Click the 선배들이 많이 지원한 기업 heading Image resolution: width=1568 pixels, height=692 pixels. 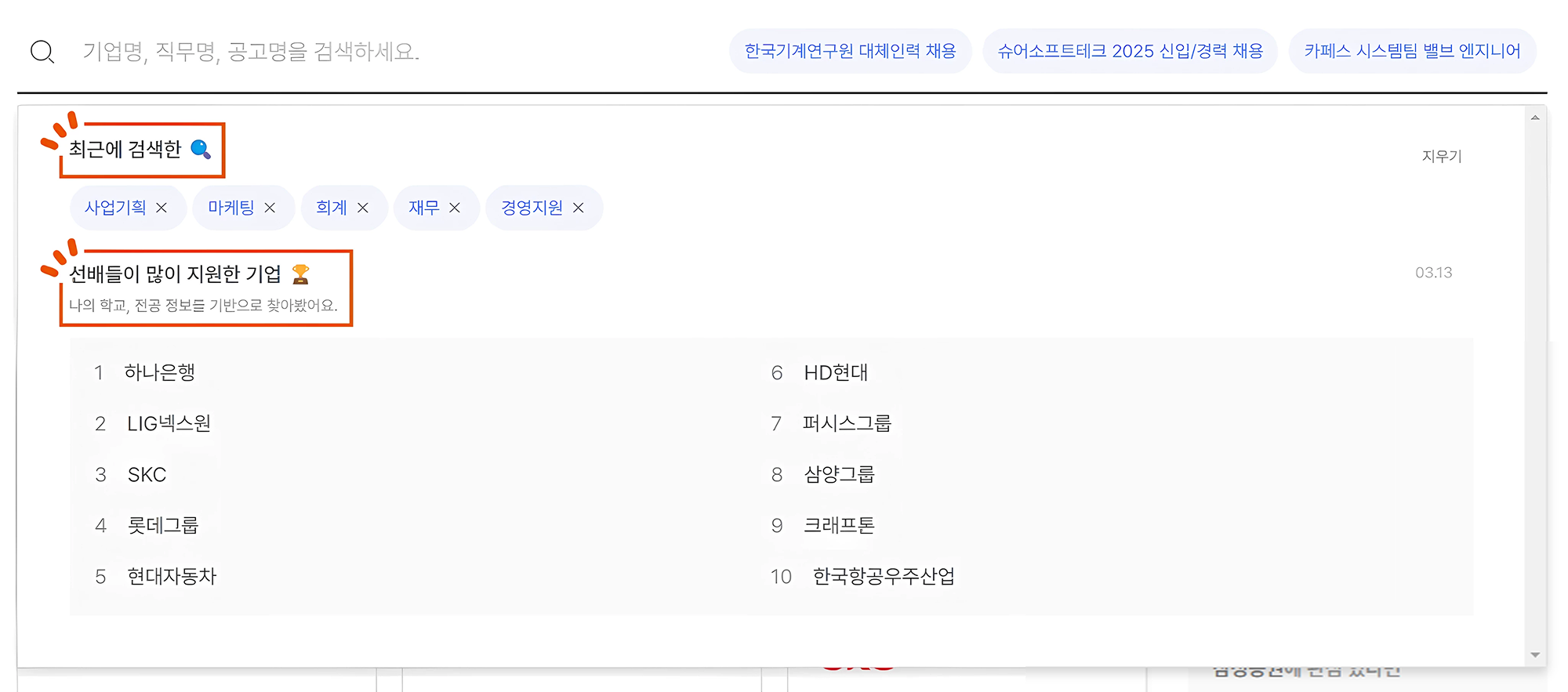point(176,274)
